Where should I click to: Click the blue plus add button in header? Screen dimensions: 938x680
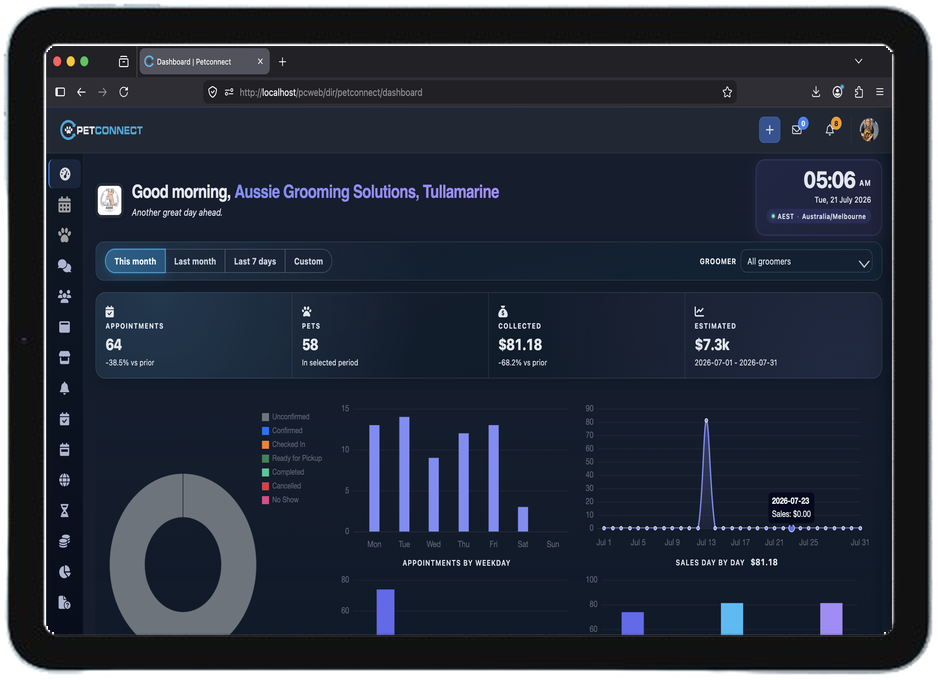click(x=769, y=130)
